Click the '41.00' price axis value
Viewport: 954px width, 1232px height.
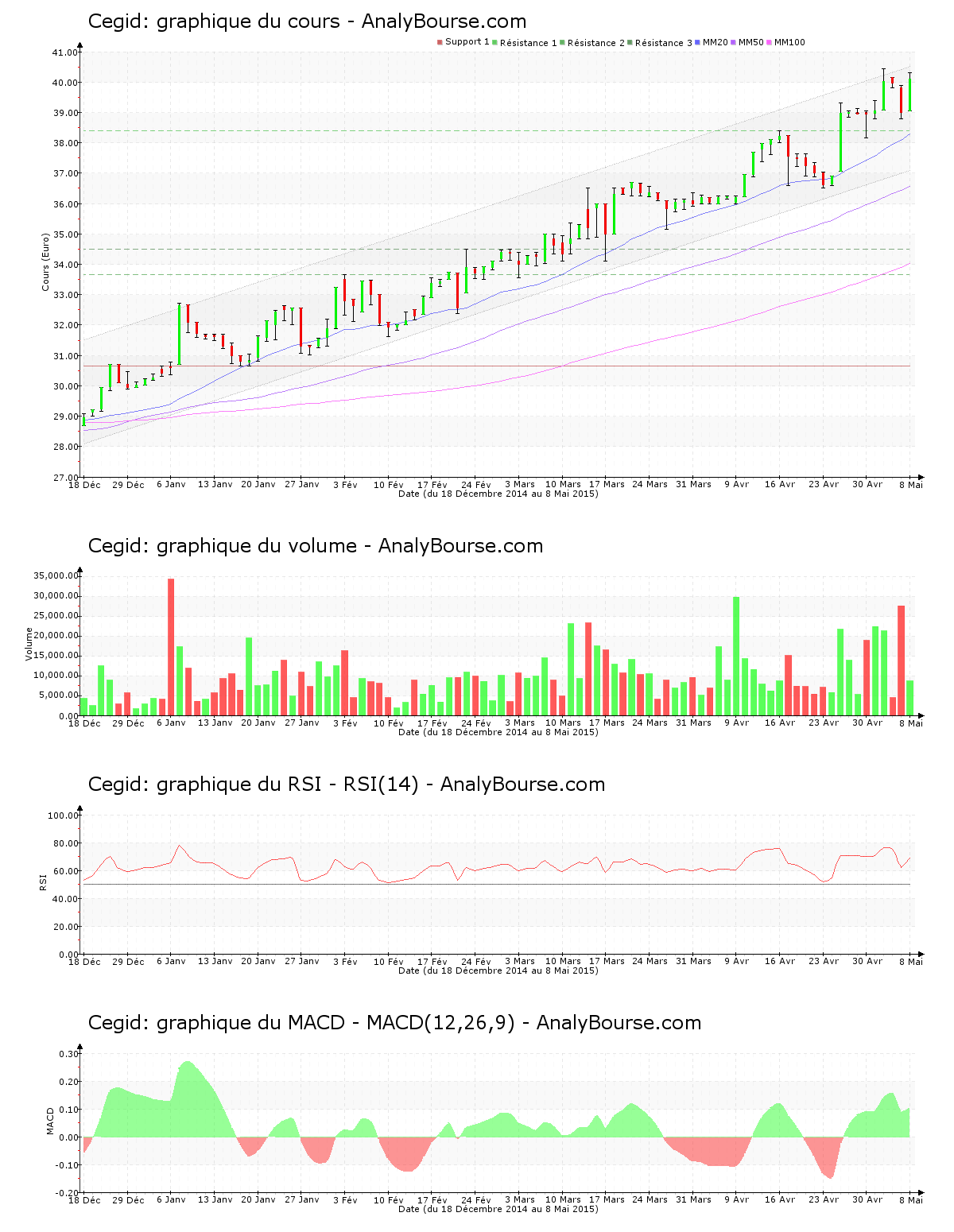point(65,52)
